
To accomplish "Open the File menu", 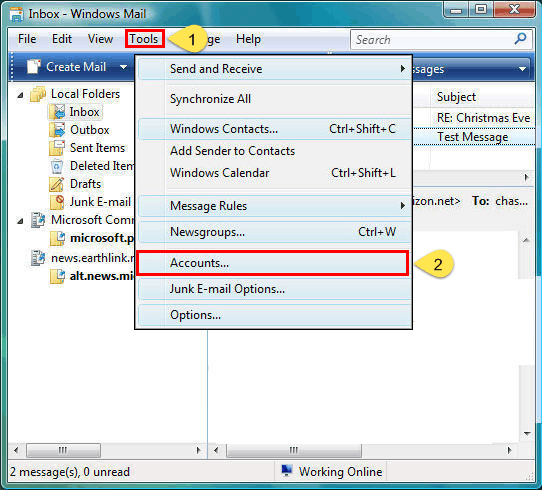I will 27,39.
